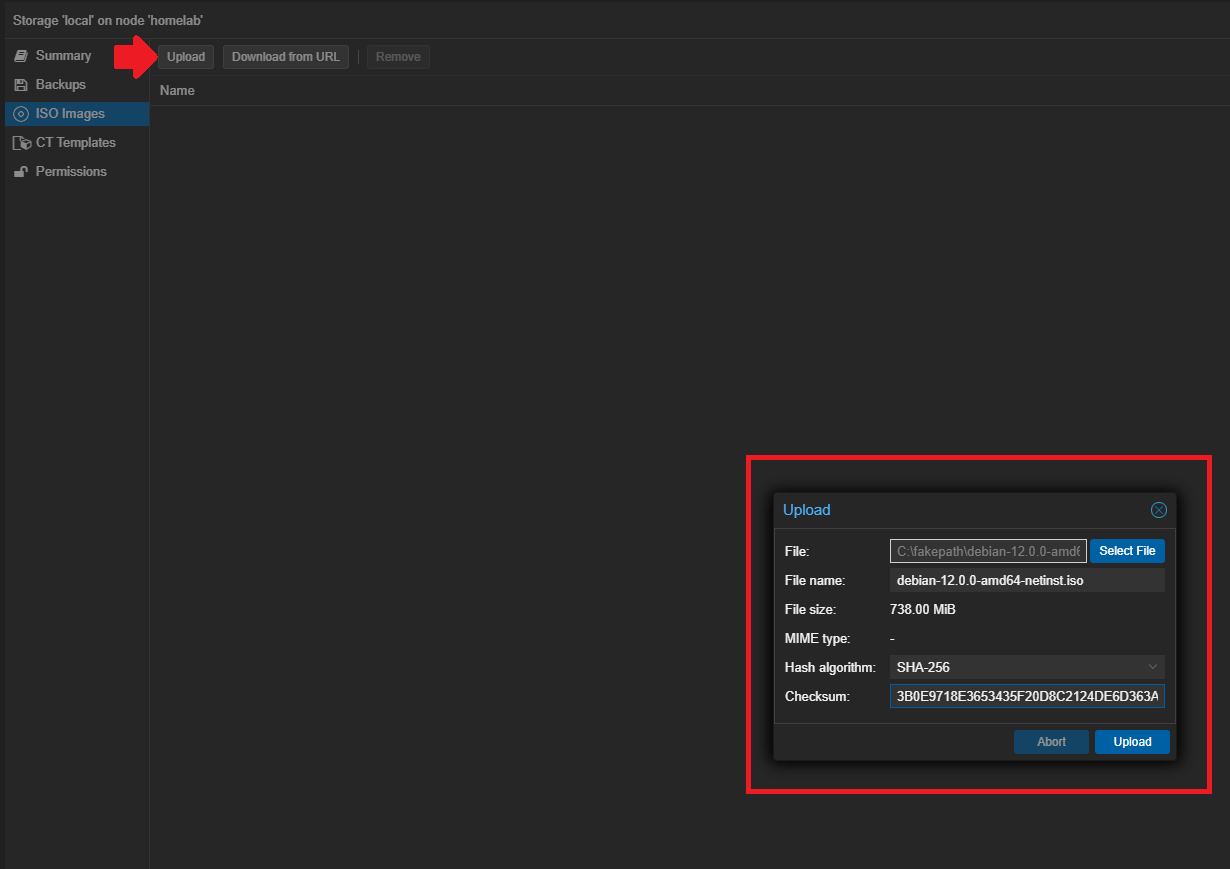Click the File path field showing fakepath
The image size is (1230, 869).
[987, 551]
